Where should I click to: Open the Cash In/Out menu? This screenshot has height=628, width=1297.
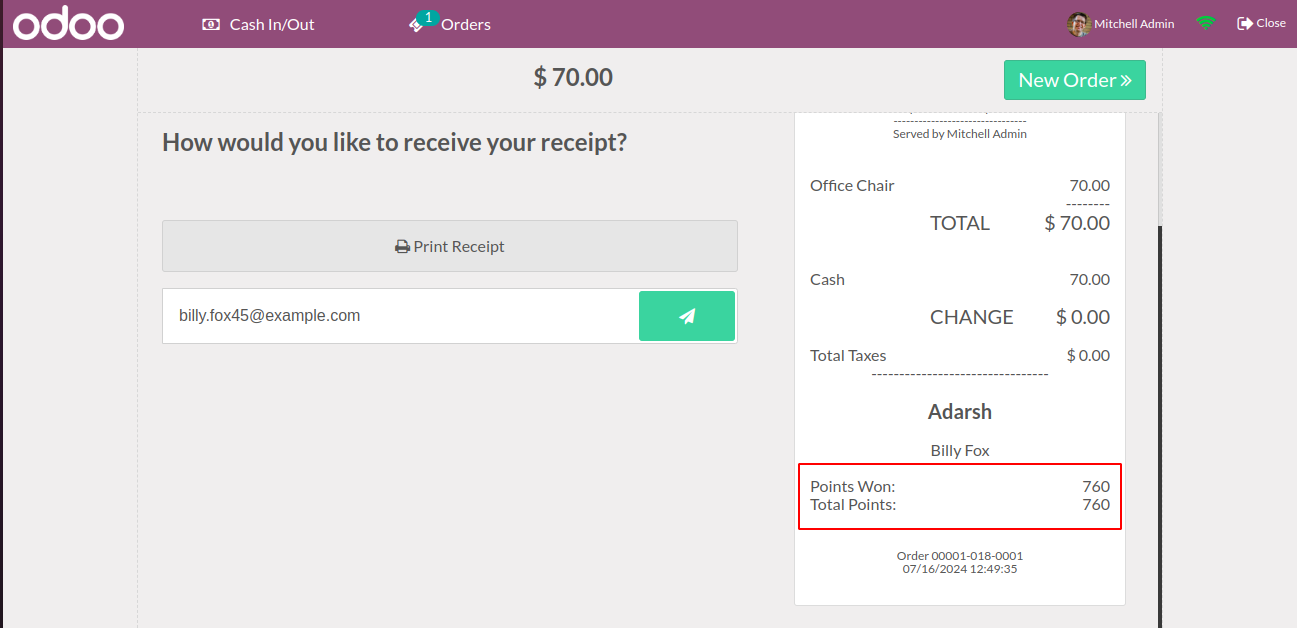[x=258, y=24]
